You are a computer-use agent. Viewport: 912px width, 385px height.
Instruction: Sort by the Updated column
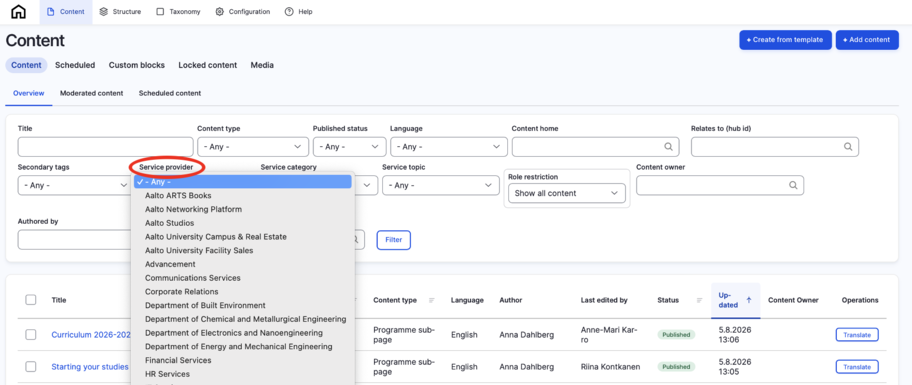pyautogui.click(x=735, y=300)
